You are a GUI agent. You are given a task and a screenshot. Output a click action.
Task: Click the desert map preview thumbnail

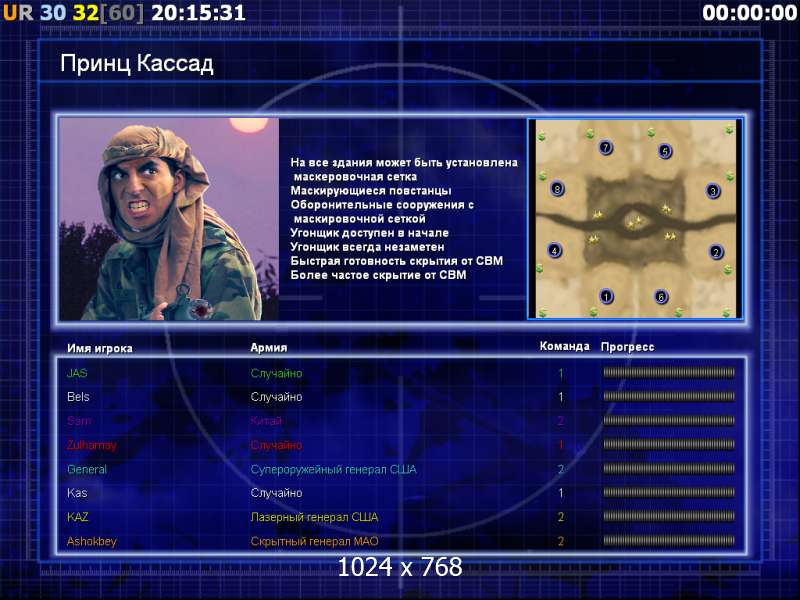[x=635, y=218]
